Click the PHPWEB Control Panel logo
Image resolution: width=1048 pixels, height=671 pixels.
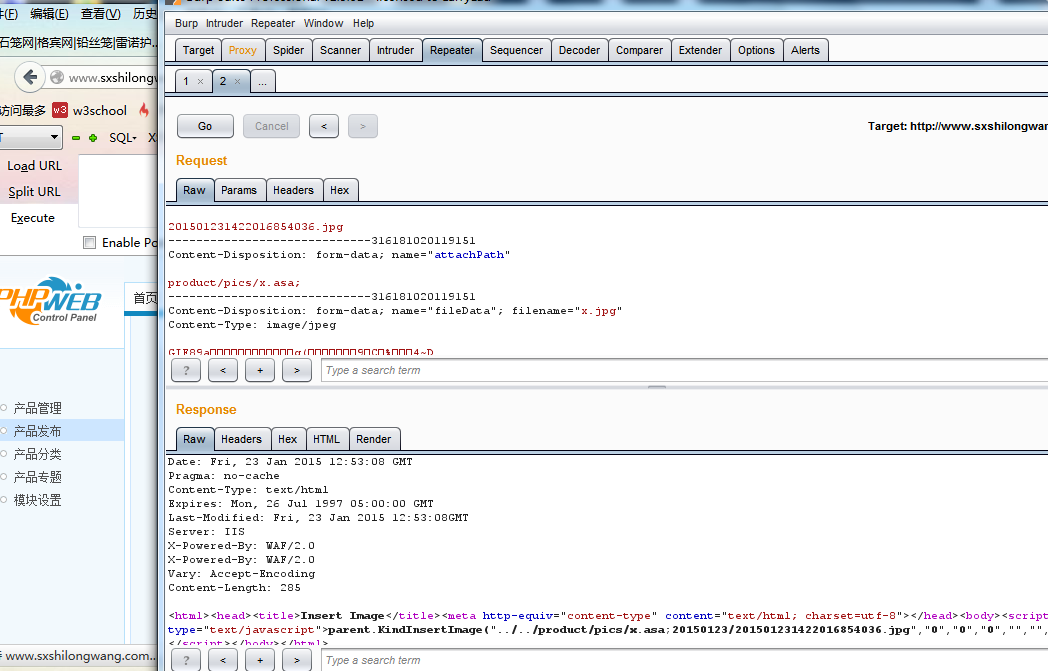point(51,301)
